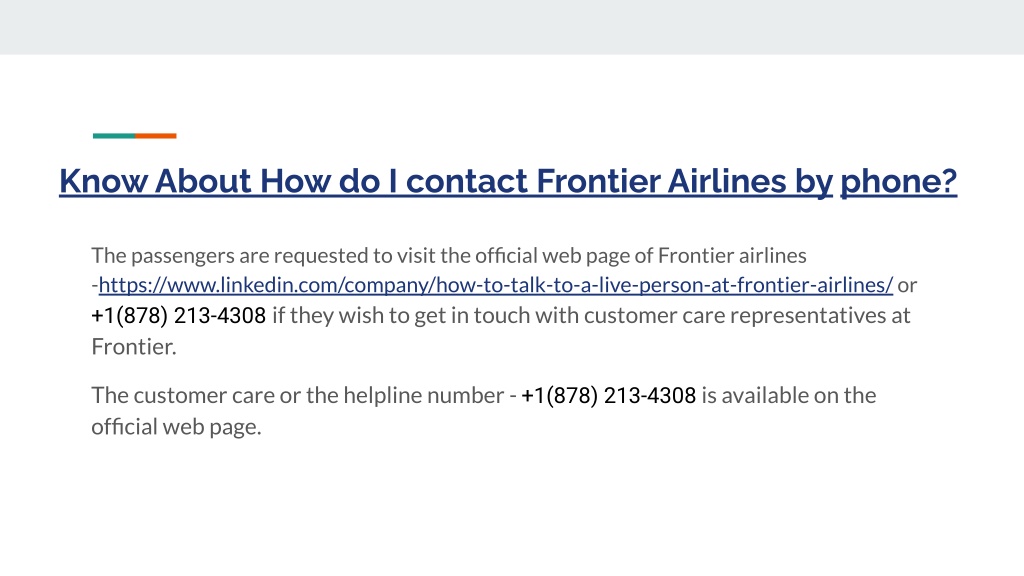1024x576 pixels.
Task: Click the word "or" following the URL
Action: 907,285
